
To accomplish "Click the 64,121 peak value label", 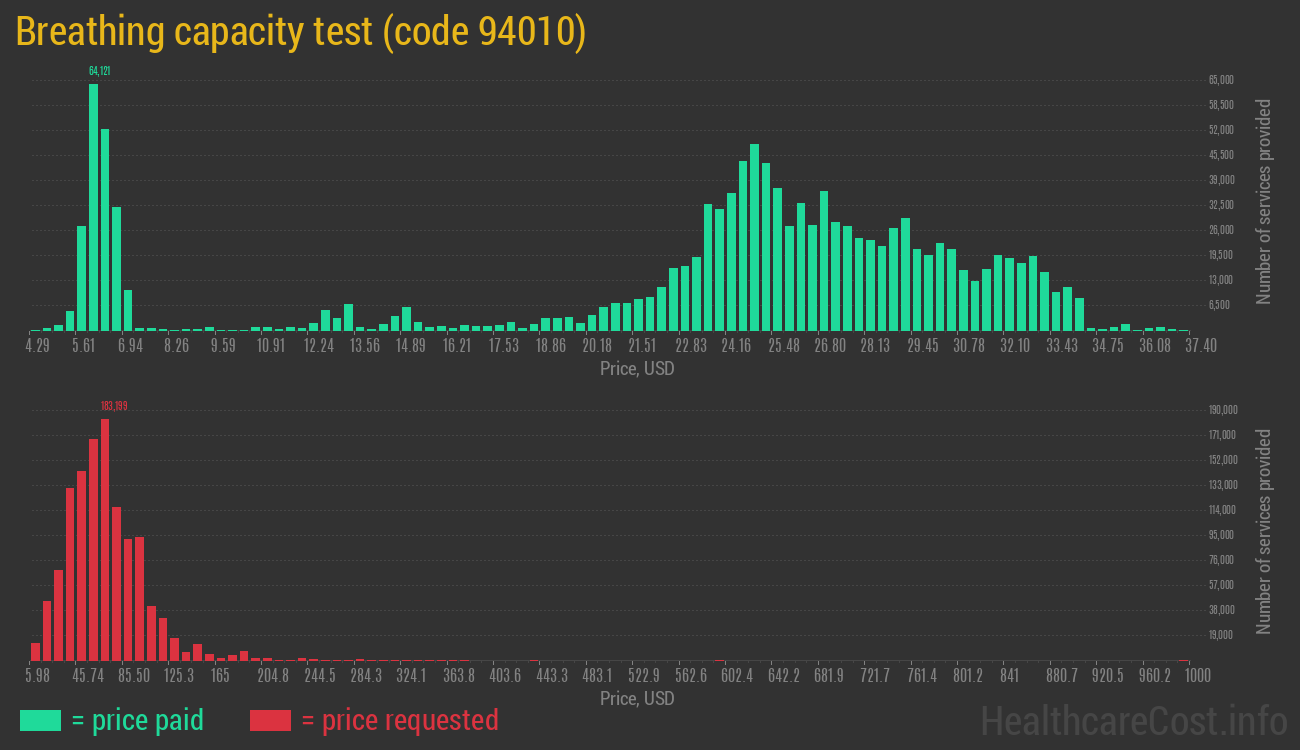I will [99, 71].
